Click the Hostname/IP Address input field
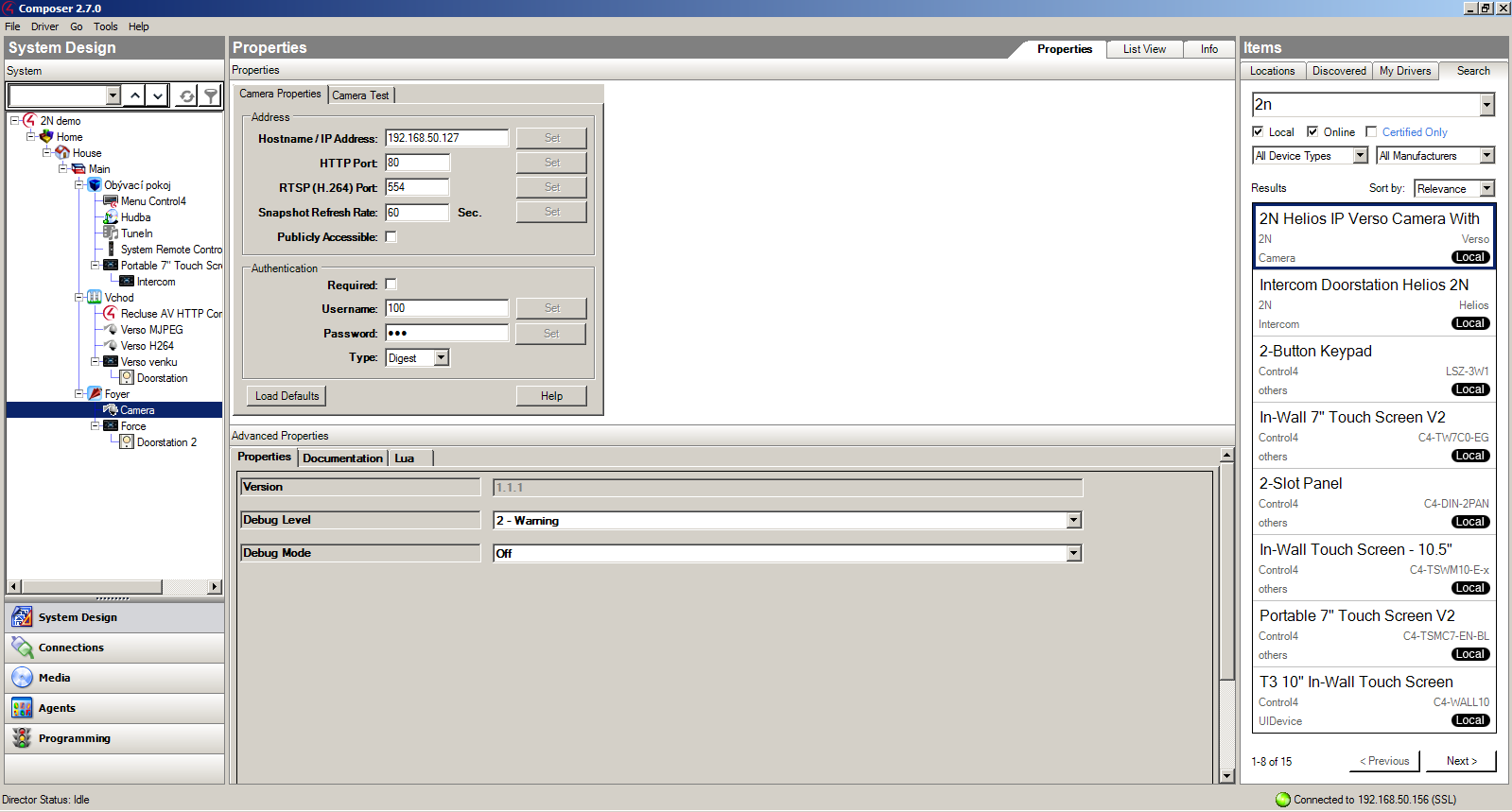Viewport: 1512px width, 812px height. [x=446, y=138]
